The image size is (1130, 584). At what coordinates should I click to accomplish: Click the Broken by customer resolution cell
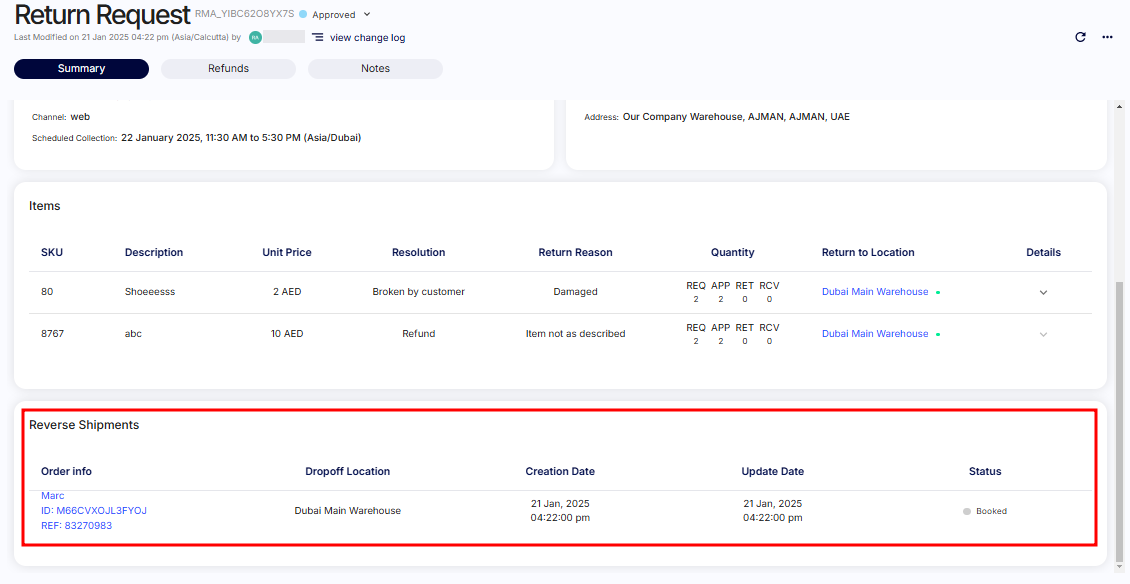[419, 292]
